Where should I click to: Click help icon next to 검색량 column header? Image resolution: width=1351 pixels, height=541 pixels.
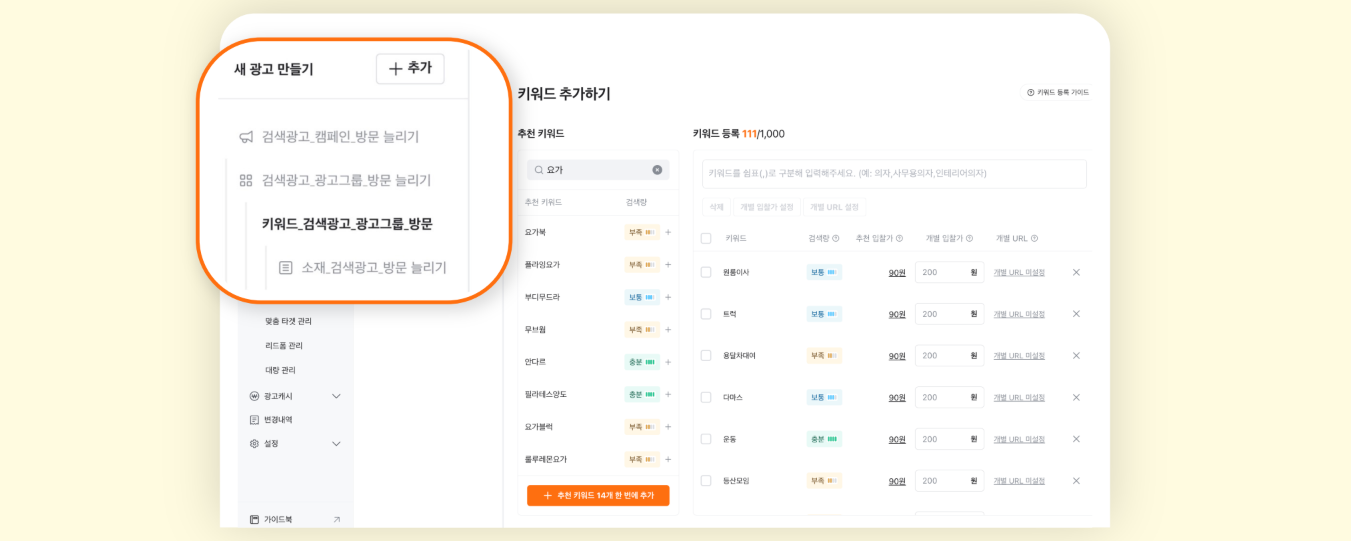(836, 238)
